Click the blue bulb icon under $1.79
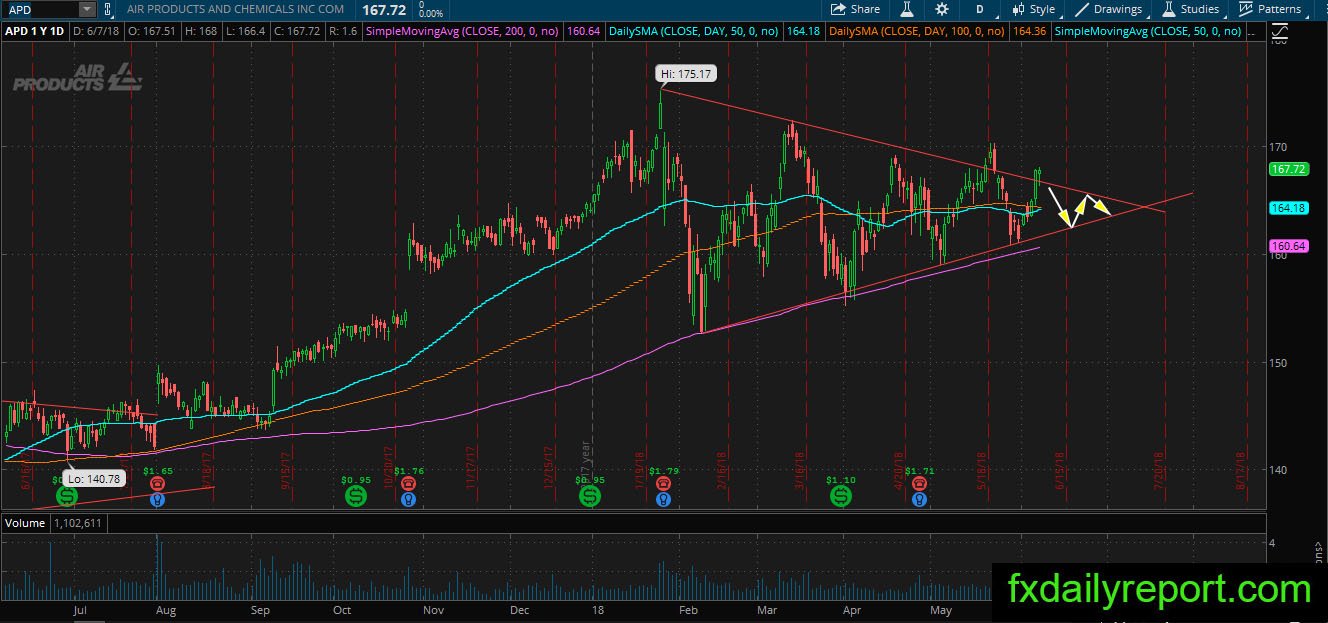The height and width of the screenshot is (623, 1328). pos(663,498)
